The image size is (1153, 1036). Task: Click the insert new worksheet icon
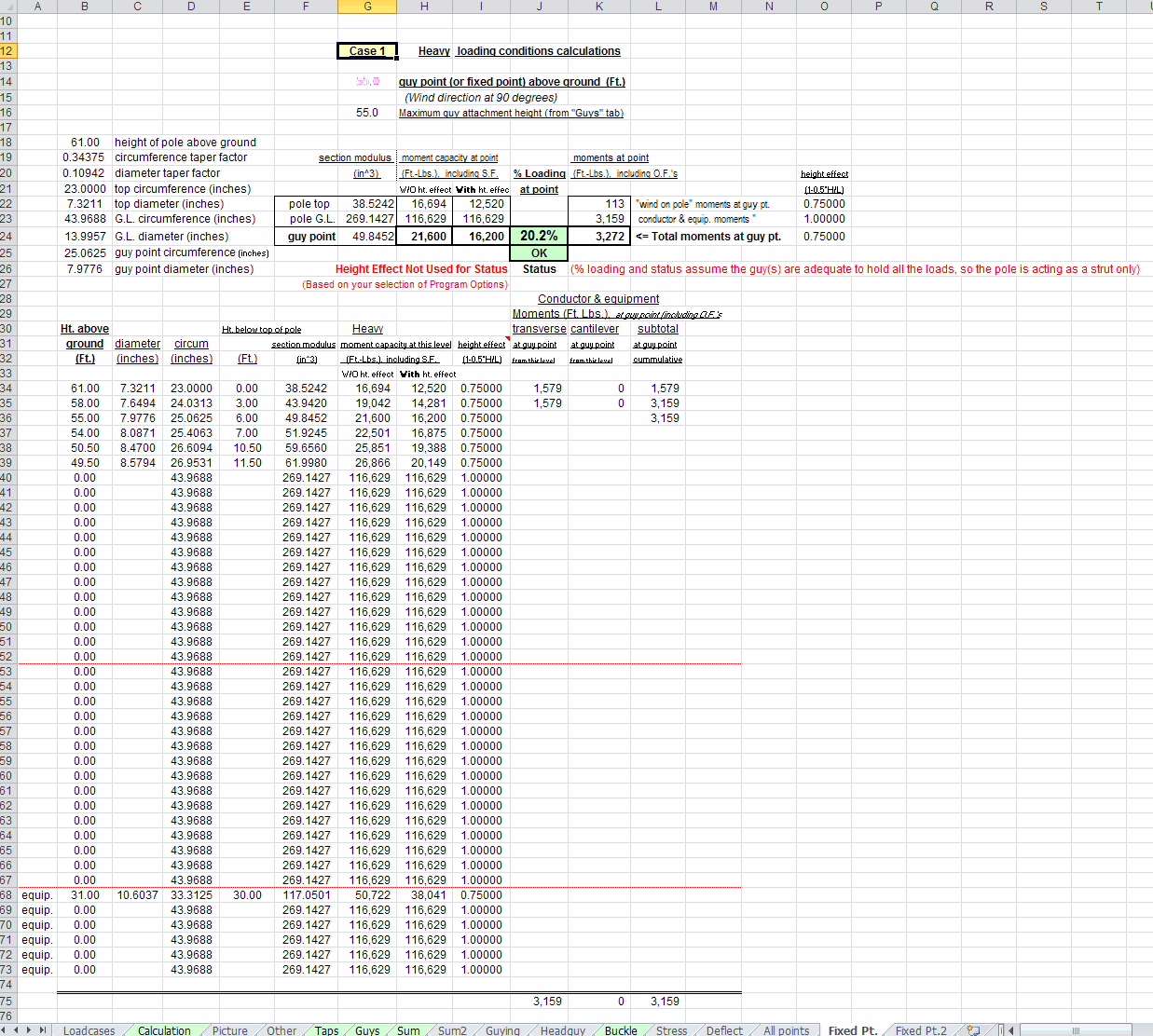click(973, 1029)
